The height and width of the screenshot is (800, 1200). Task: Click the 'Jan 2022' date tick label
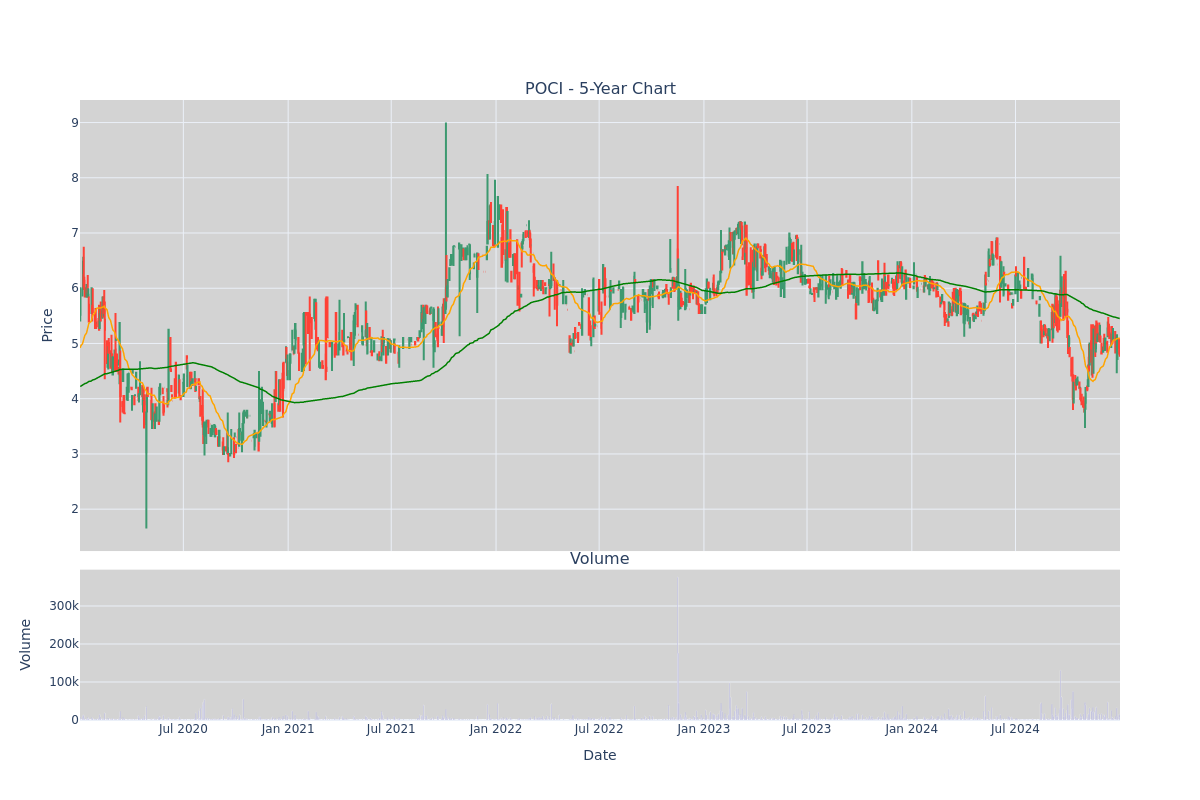[496, 729]
